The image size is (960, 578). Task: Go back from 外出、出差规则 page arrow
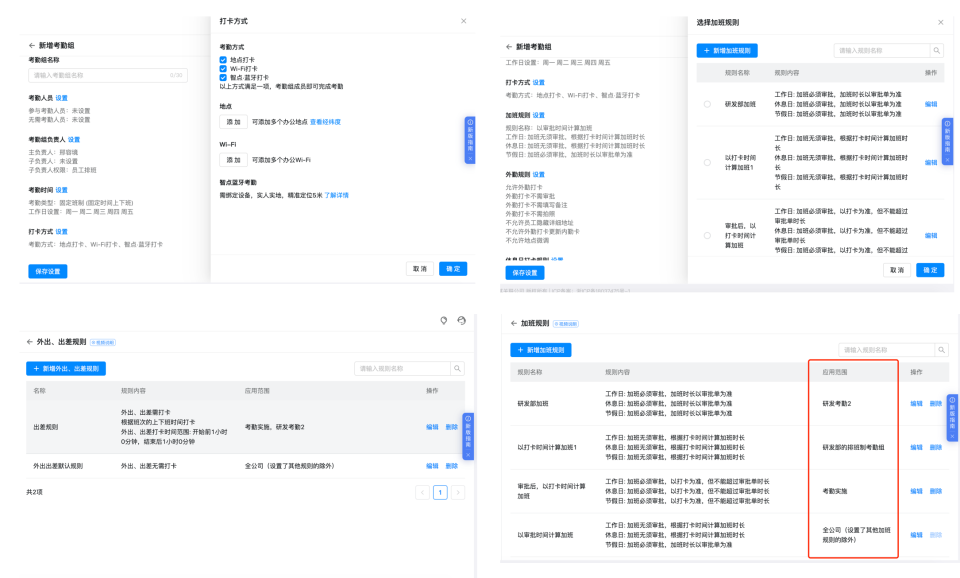[29, 342]
